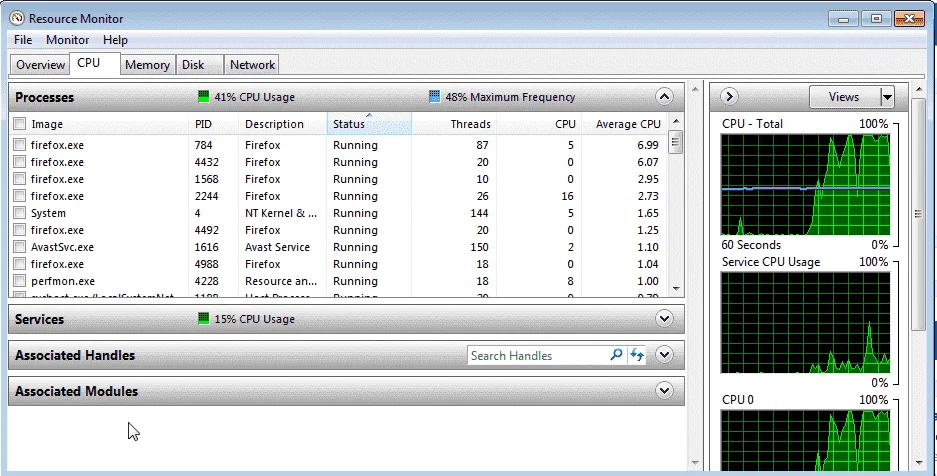Check the box for firefox.exe PID 4988
The height and width of the screenshot is (476, 937).
click(x=20, y=264)
